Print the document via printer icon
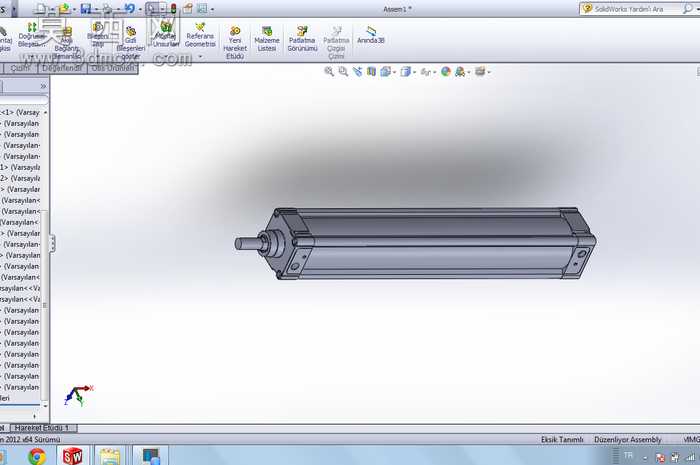Image resolution: width=700 pixels, height=465 pixels. [108, 8]
